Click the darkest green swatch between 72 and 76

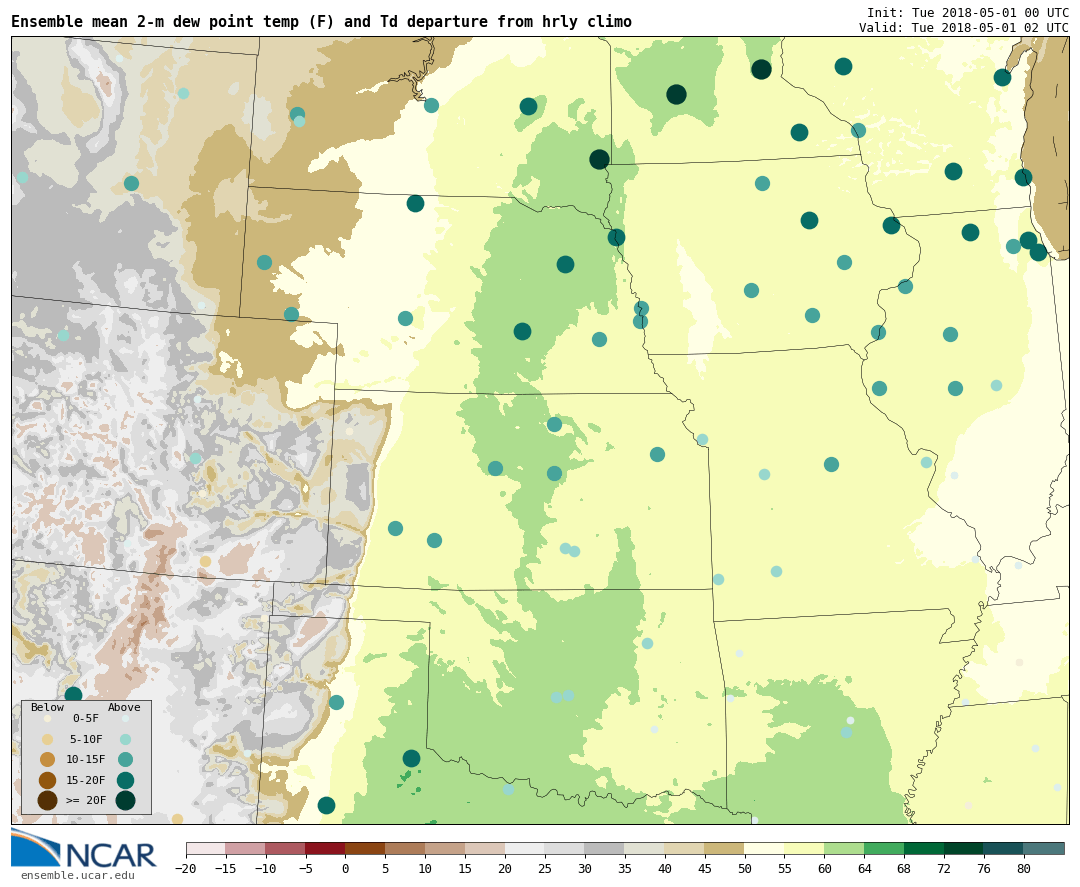pos(963,848)
